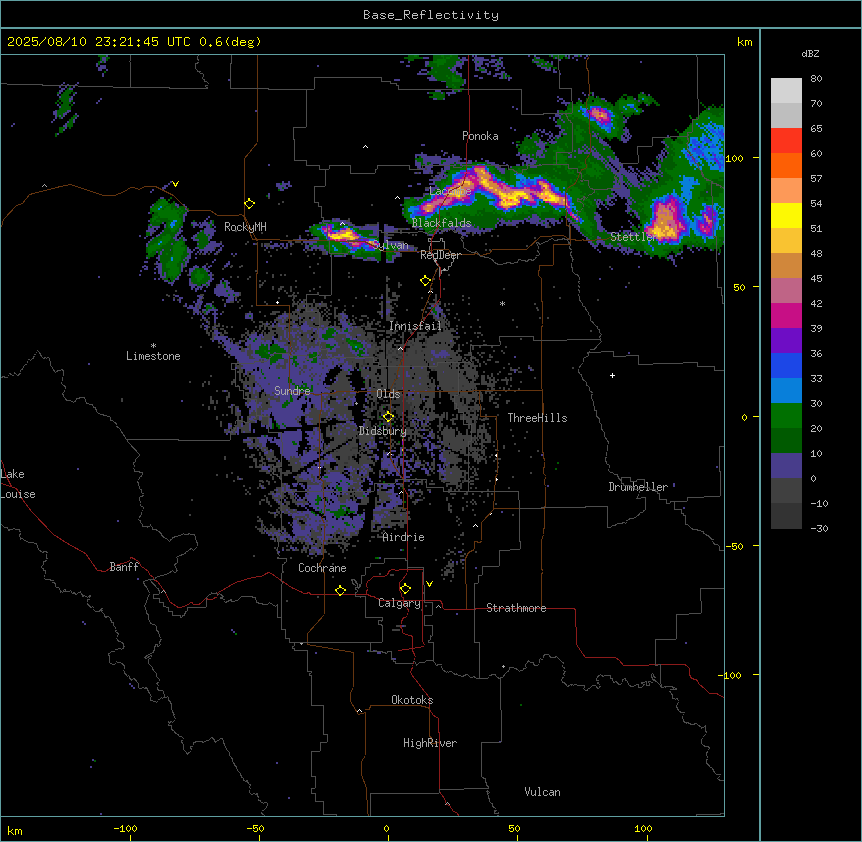Select the yellow diamond marker between Olds and Didsbury
862x842 pixels.
click(x=388, y=417)
